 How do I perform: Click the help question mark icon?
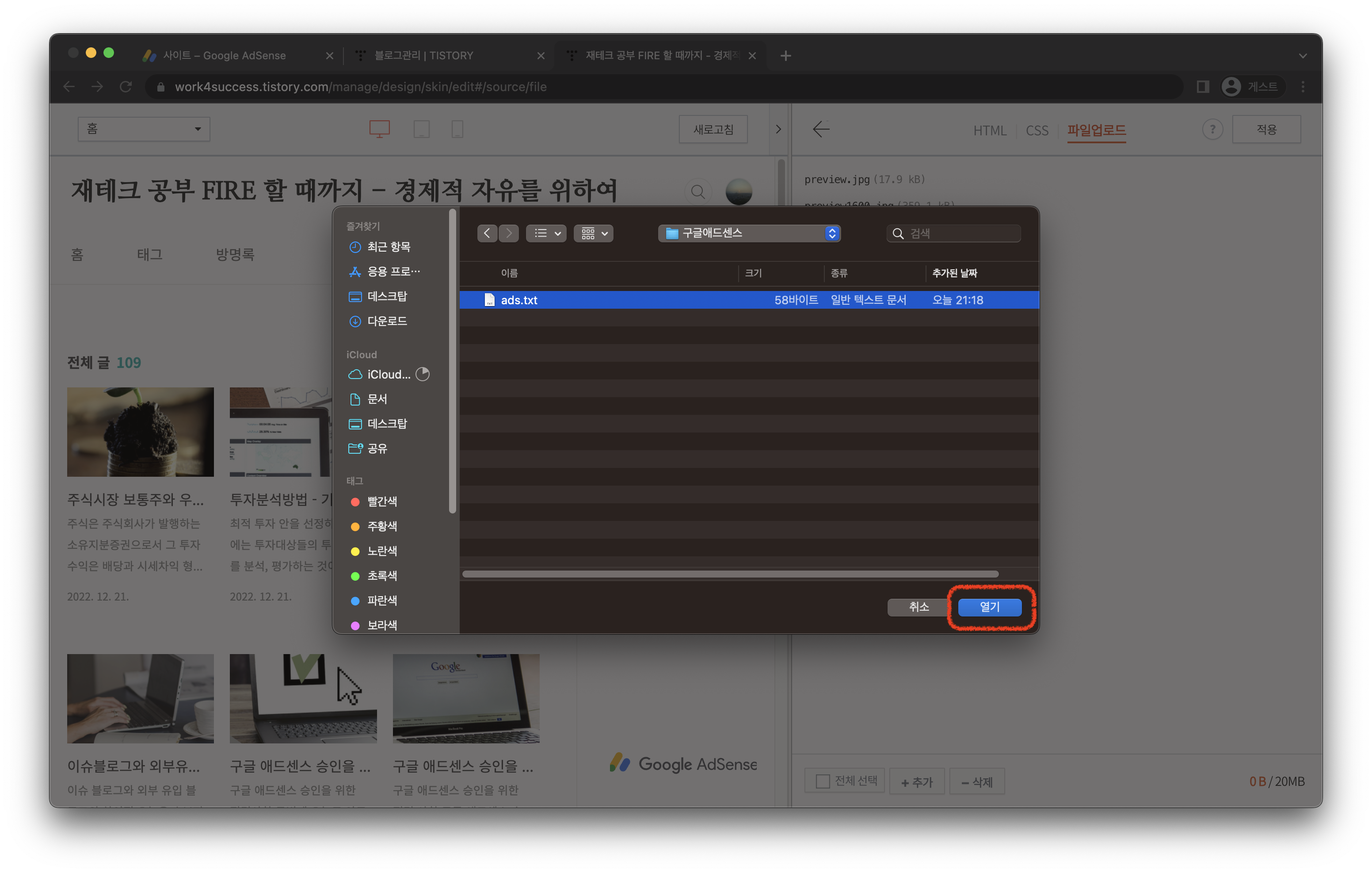click(x=1212, y=129)
